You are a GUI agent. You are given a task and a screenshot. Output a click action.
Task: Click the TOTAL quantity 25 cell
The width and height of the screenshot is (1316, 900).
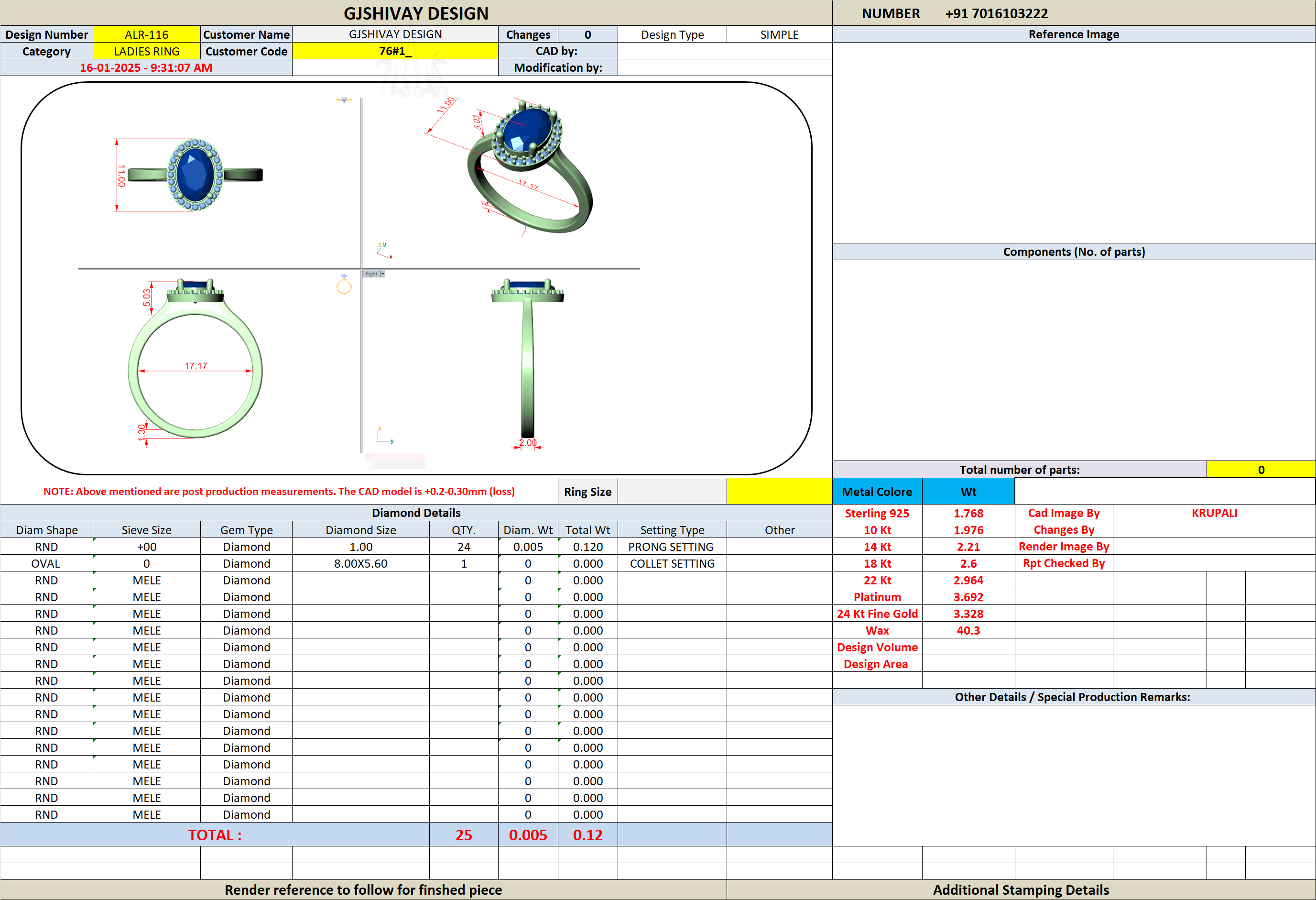(x=464, y=834)
